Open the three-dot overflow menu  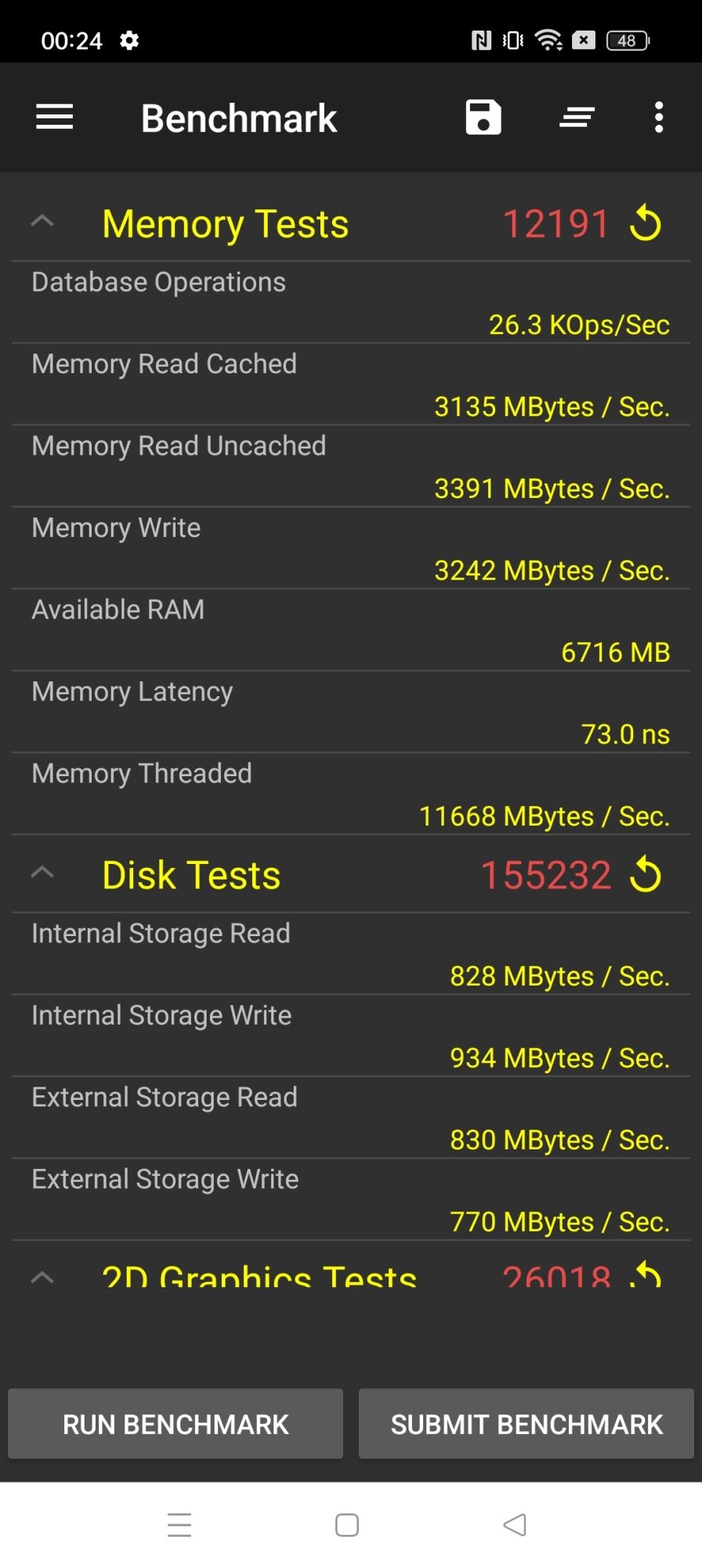[659, 118]
